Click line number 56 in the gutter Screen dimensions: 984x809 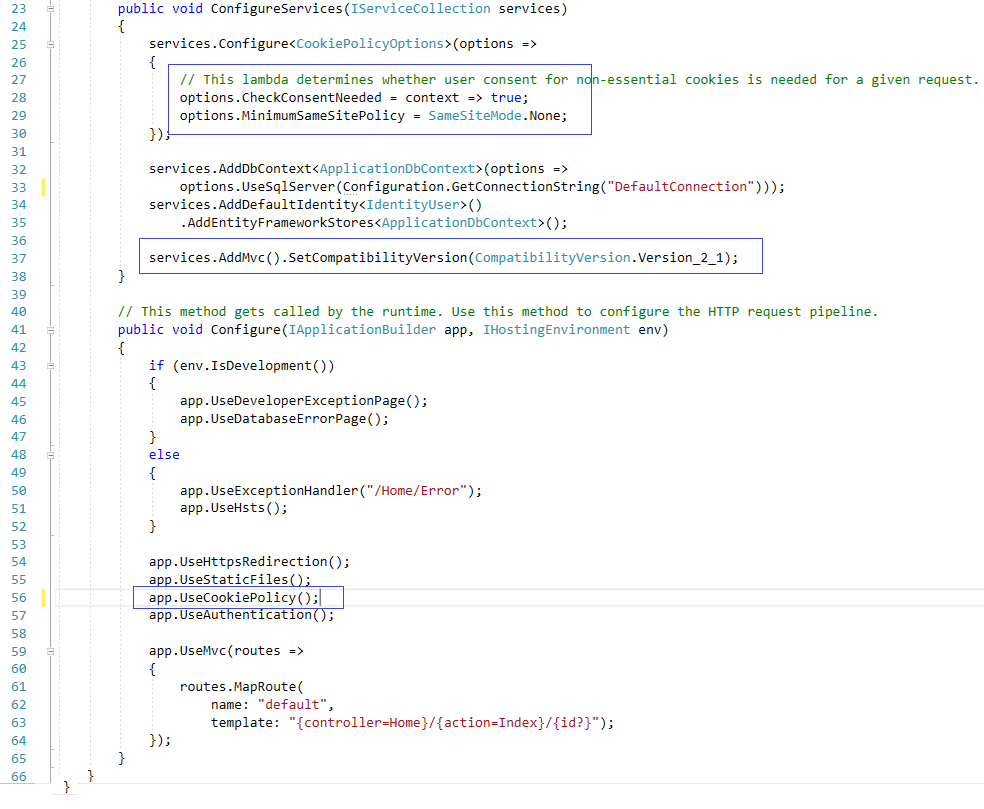tap(19, 598)
